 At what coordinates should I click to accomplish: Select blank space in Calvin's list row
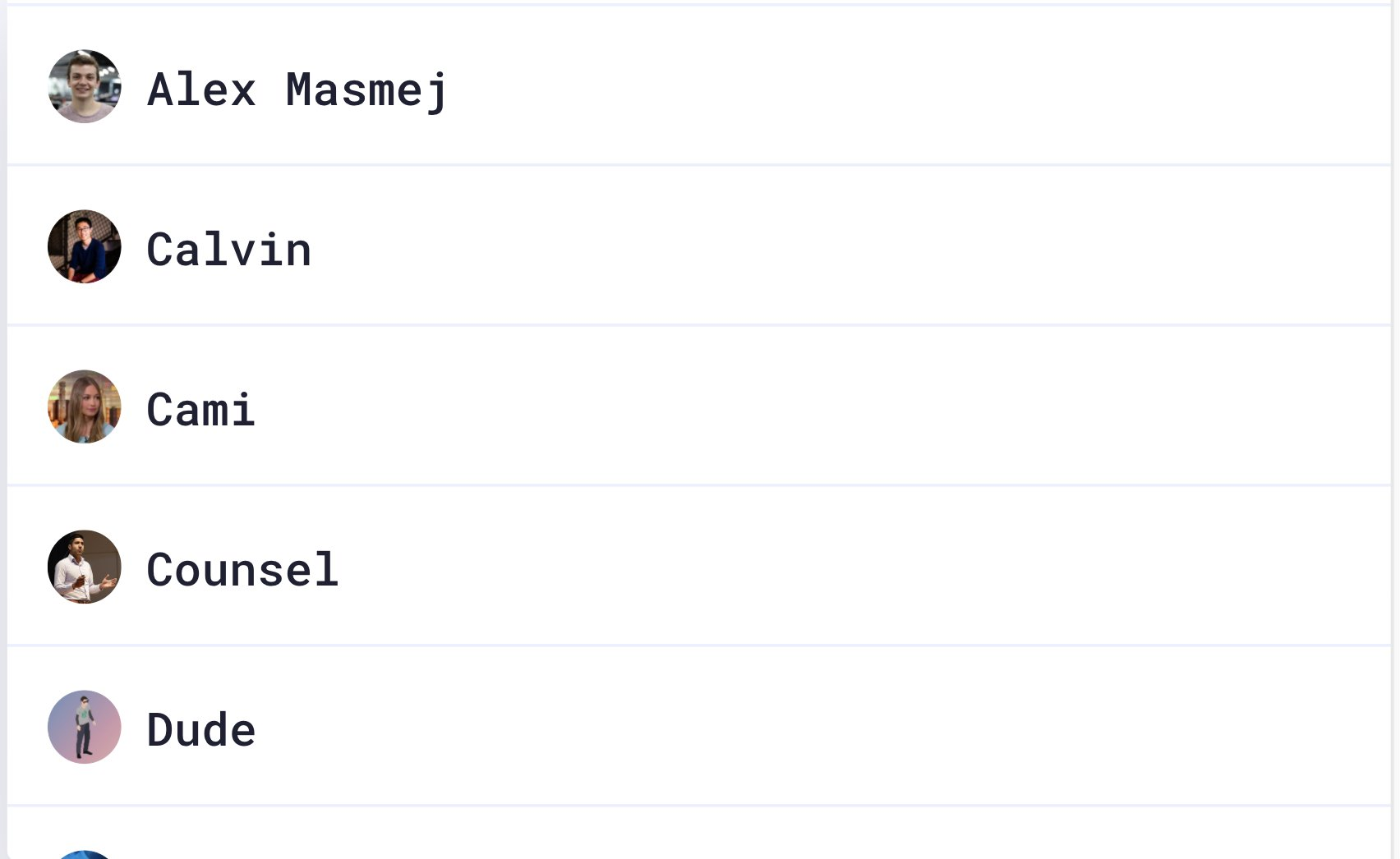coord(822,246)
